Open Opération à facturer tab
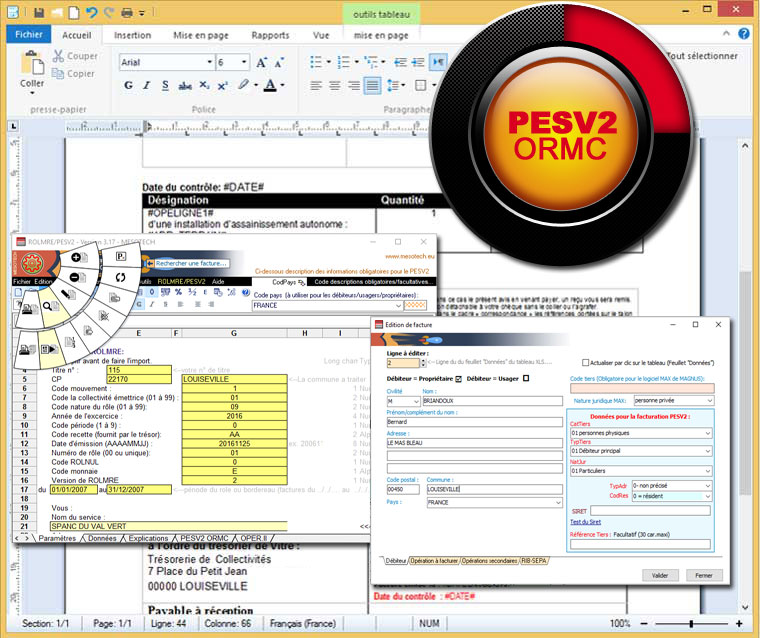Image resolution: width=760 pixels, height=638 pixels. pos(434,561)
